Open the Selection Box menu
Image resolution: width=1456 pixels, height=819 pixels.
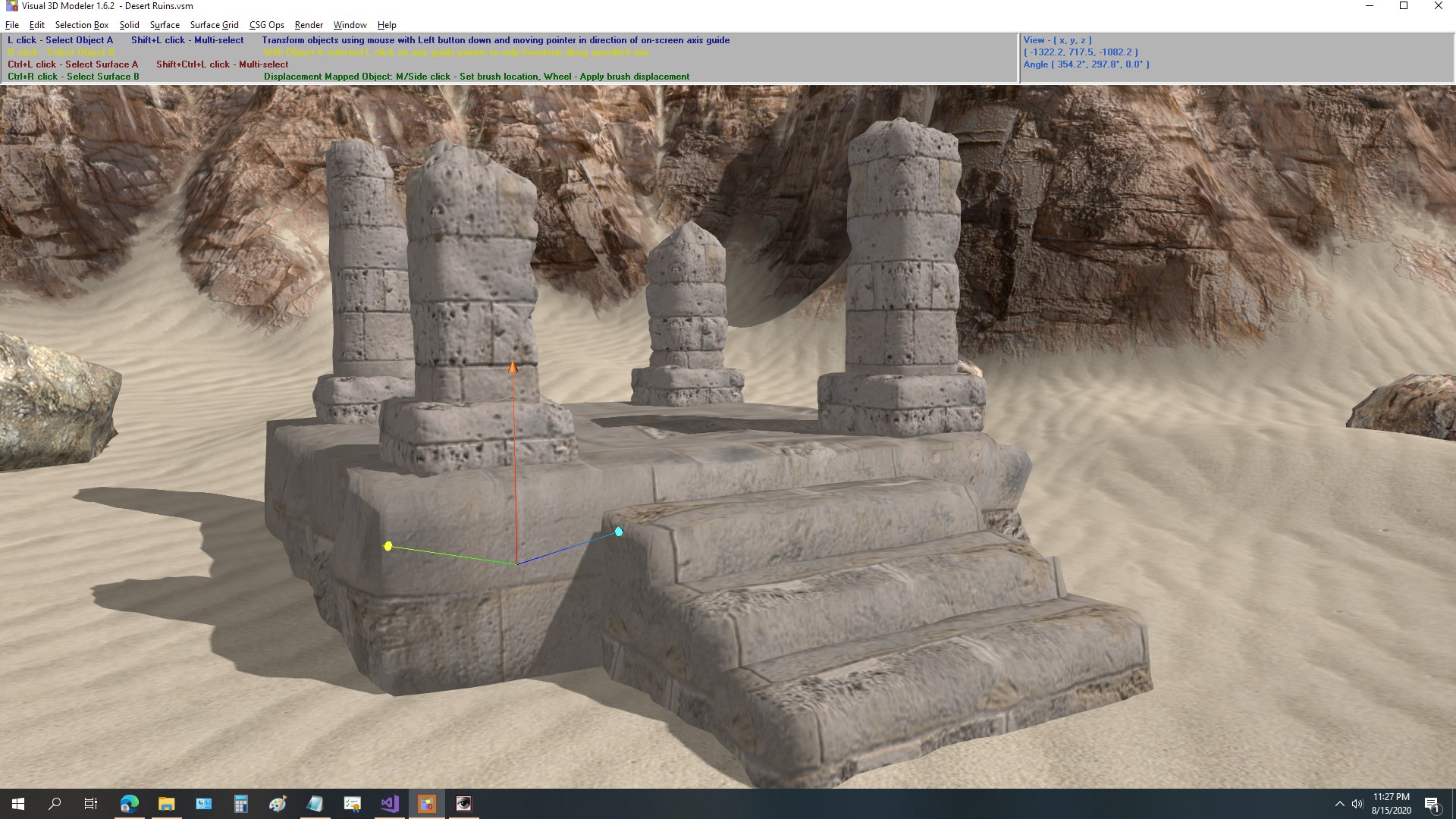pos(81,24)
